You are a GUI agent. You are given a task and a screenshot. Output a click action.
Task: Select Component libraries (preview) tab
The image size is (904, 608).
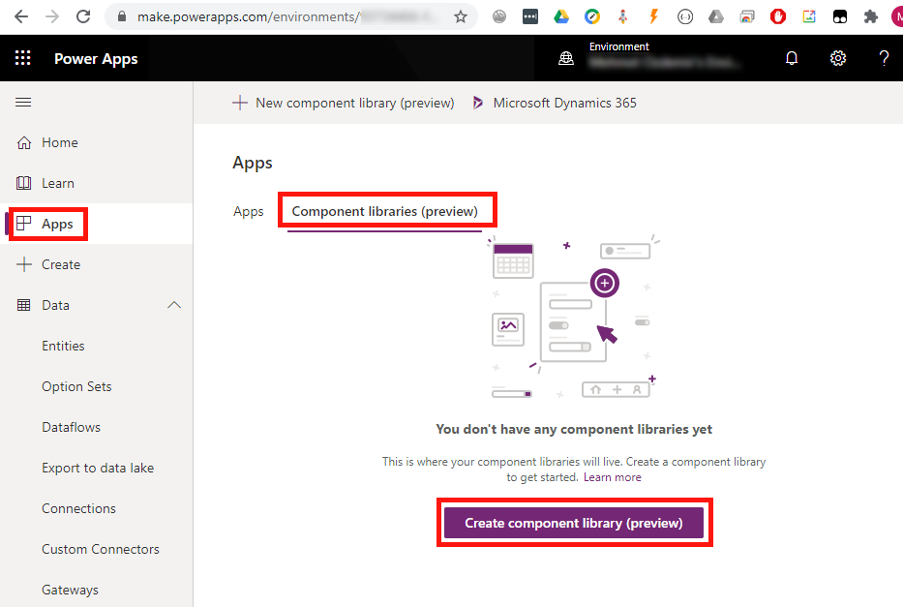[x=385, y=211]
